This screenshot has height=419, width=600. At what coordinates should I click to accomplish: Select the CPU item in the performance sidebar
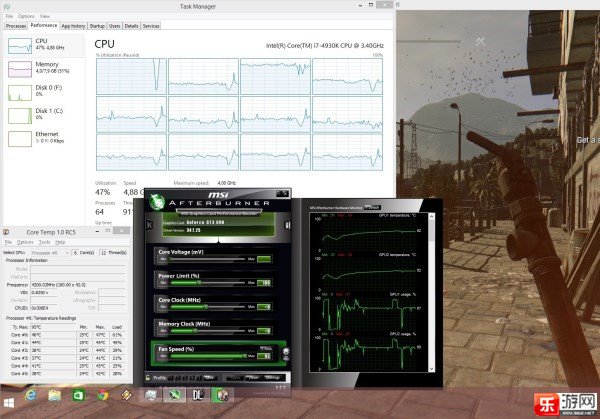click(x=44, y=46)
